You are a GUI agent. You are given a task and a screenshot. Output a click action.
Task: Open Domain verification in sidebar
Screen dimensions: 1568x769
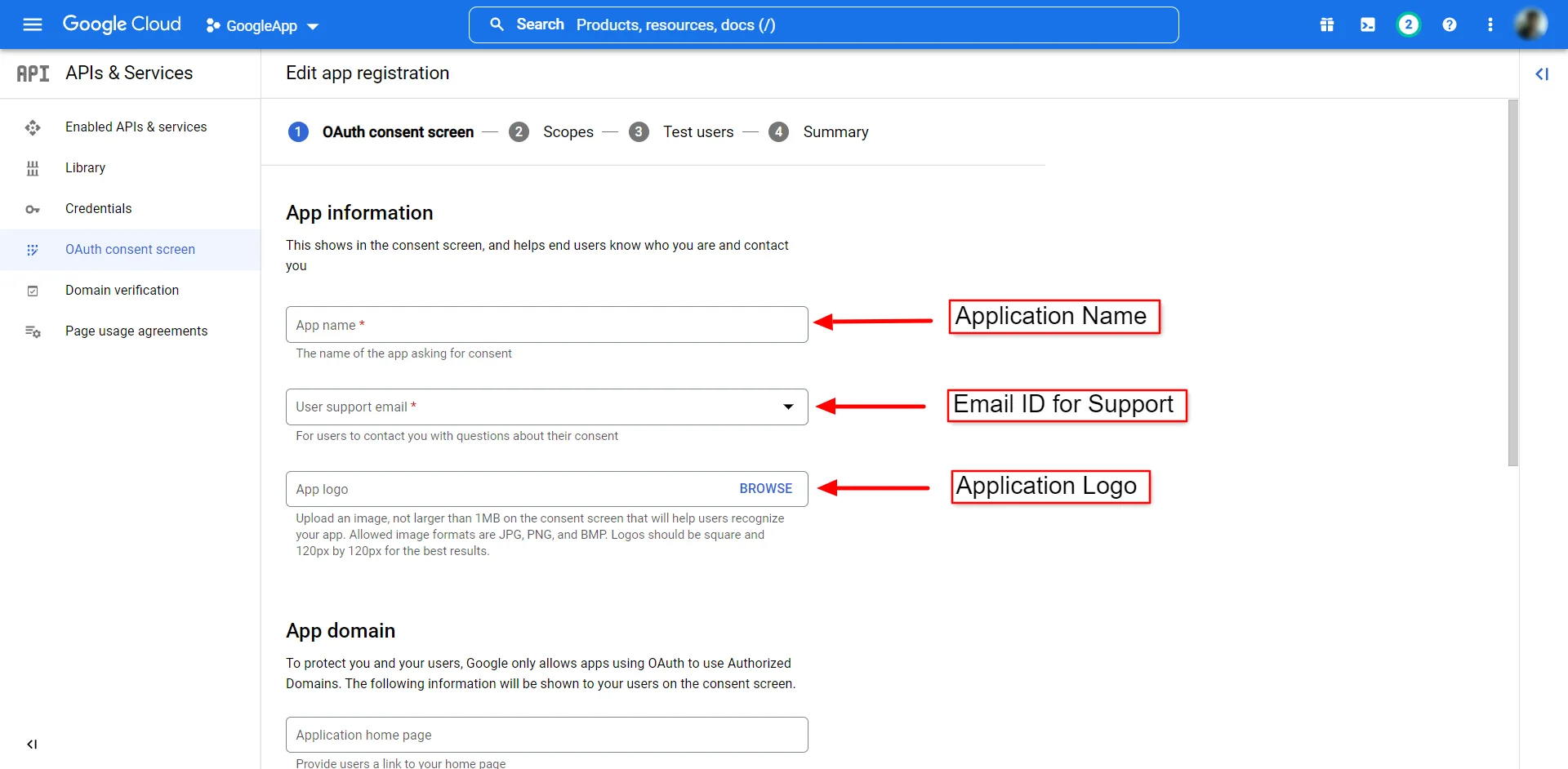pos(122,290)
